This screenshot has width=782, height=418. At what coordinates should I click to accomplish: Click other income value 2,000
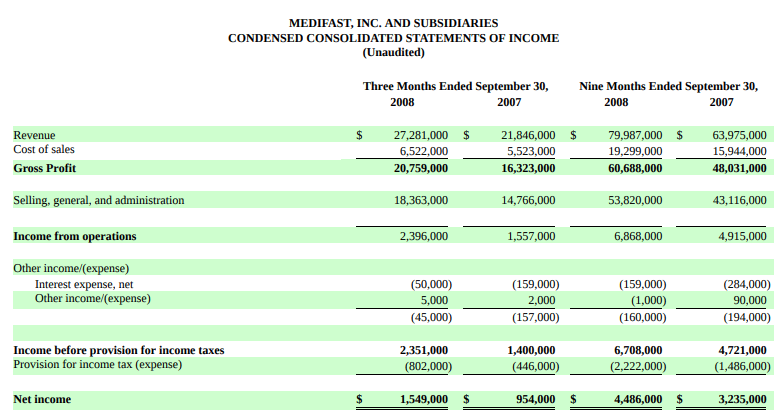click(542, 300)
